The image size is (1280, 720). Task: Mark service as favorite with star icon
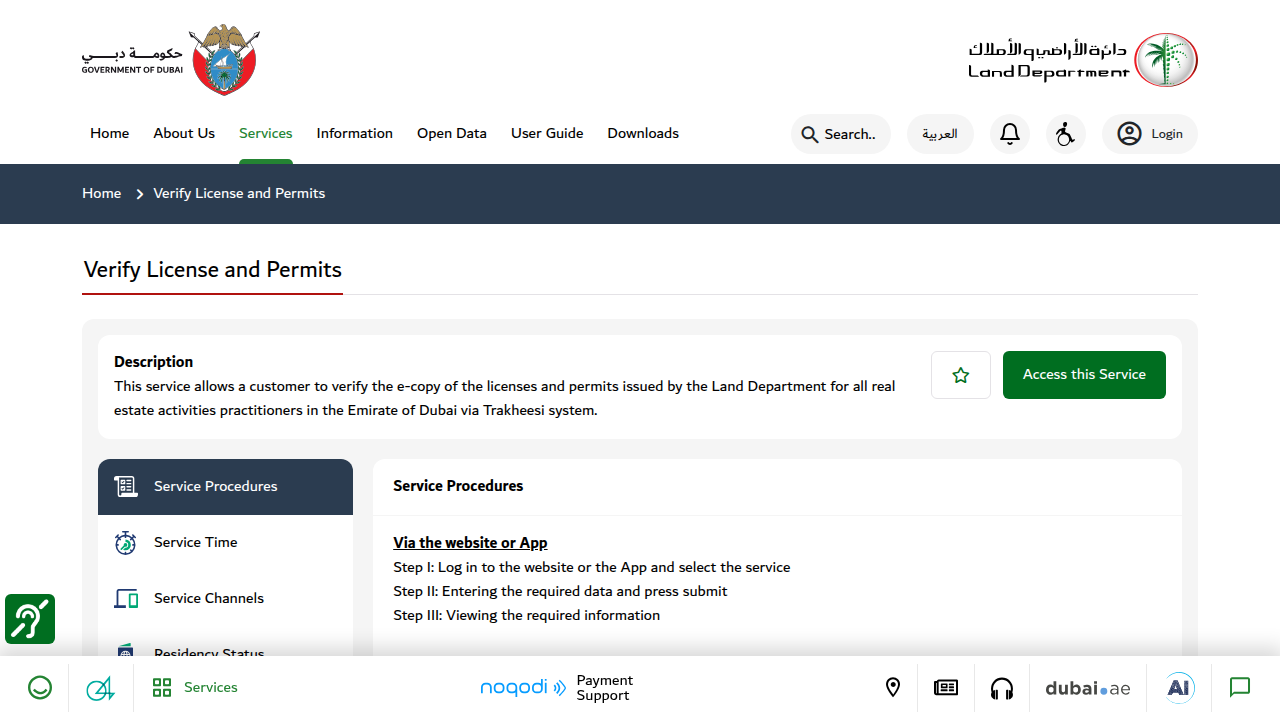pyautogui.click(x=961, y=375)
